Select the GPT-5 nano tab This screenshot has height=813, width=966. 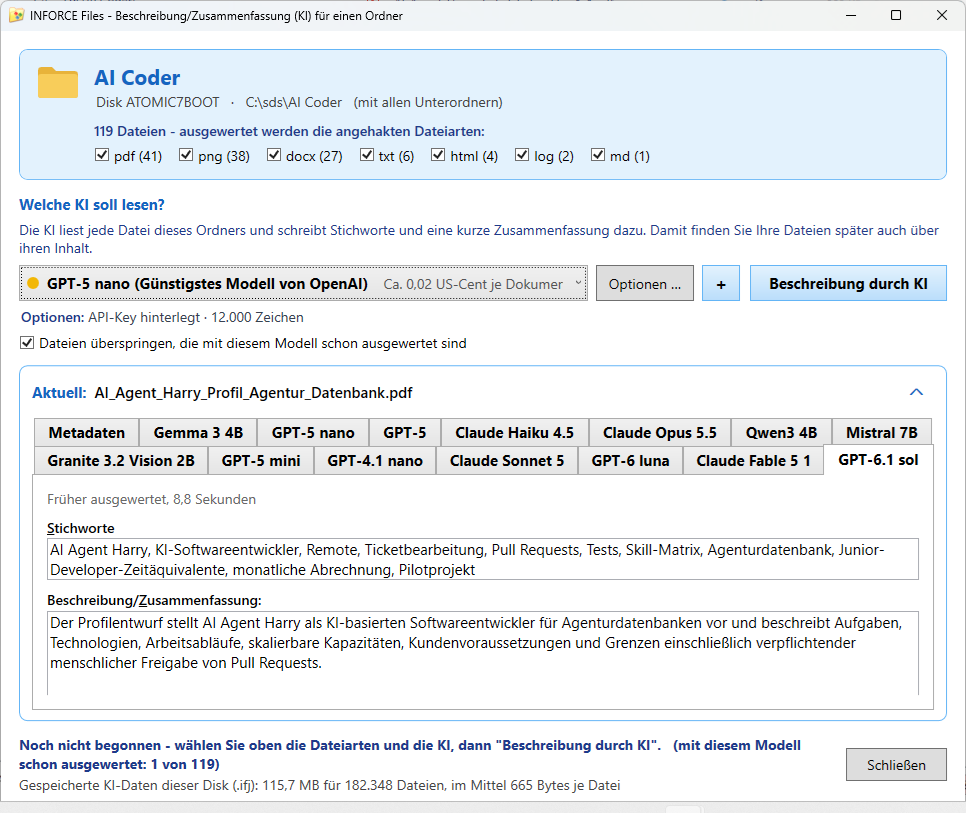[x=313, y=432]
